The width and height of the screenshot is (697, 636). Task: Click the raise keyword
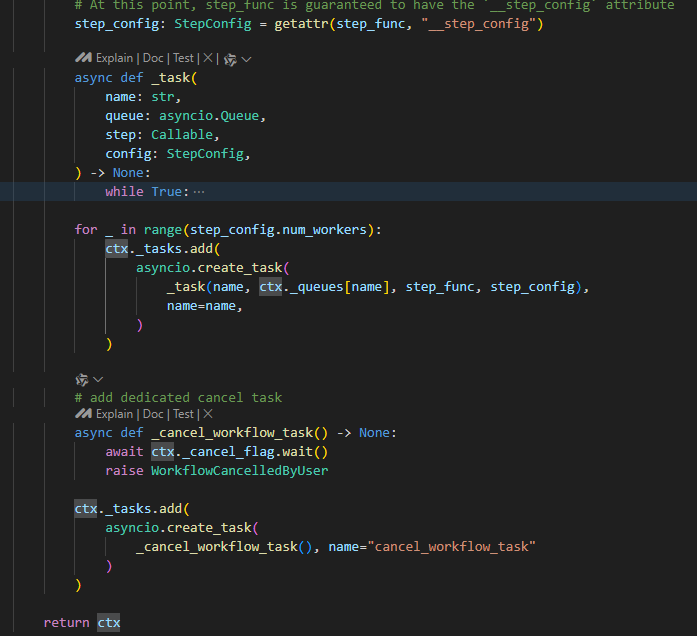(x=124, y=471)
